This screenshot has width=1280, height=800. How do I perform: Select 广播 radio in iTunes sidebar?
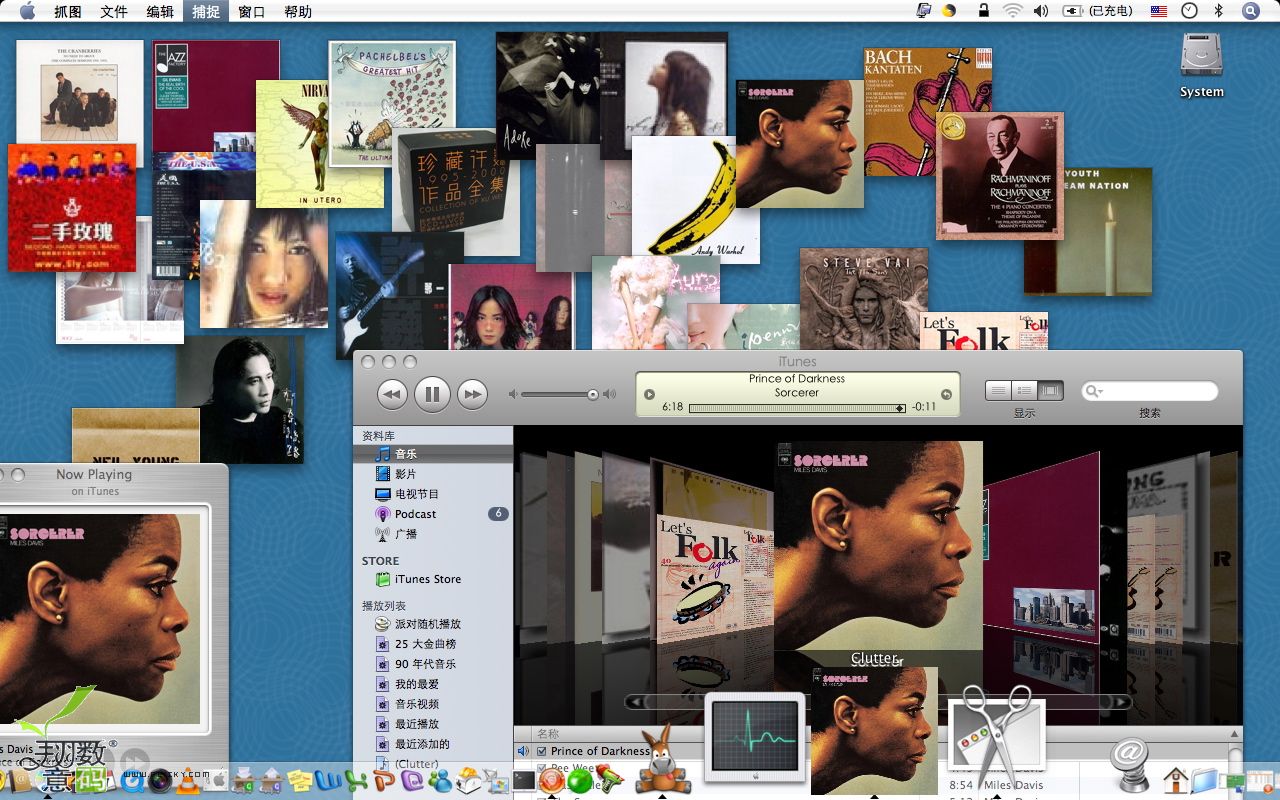point(433,534)
